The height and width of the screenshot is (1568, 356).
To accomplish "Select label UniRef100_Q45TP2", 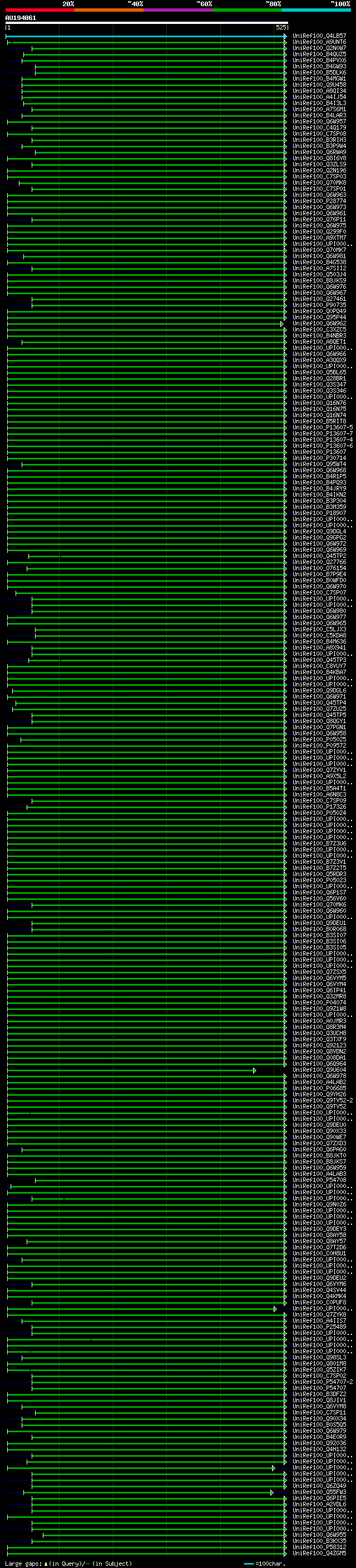I will click(x=319, y=556).
